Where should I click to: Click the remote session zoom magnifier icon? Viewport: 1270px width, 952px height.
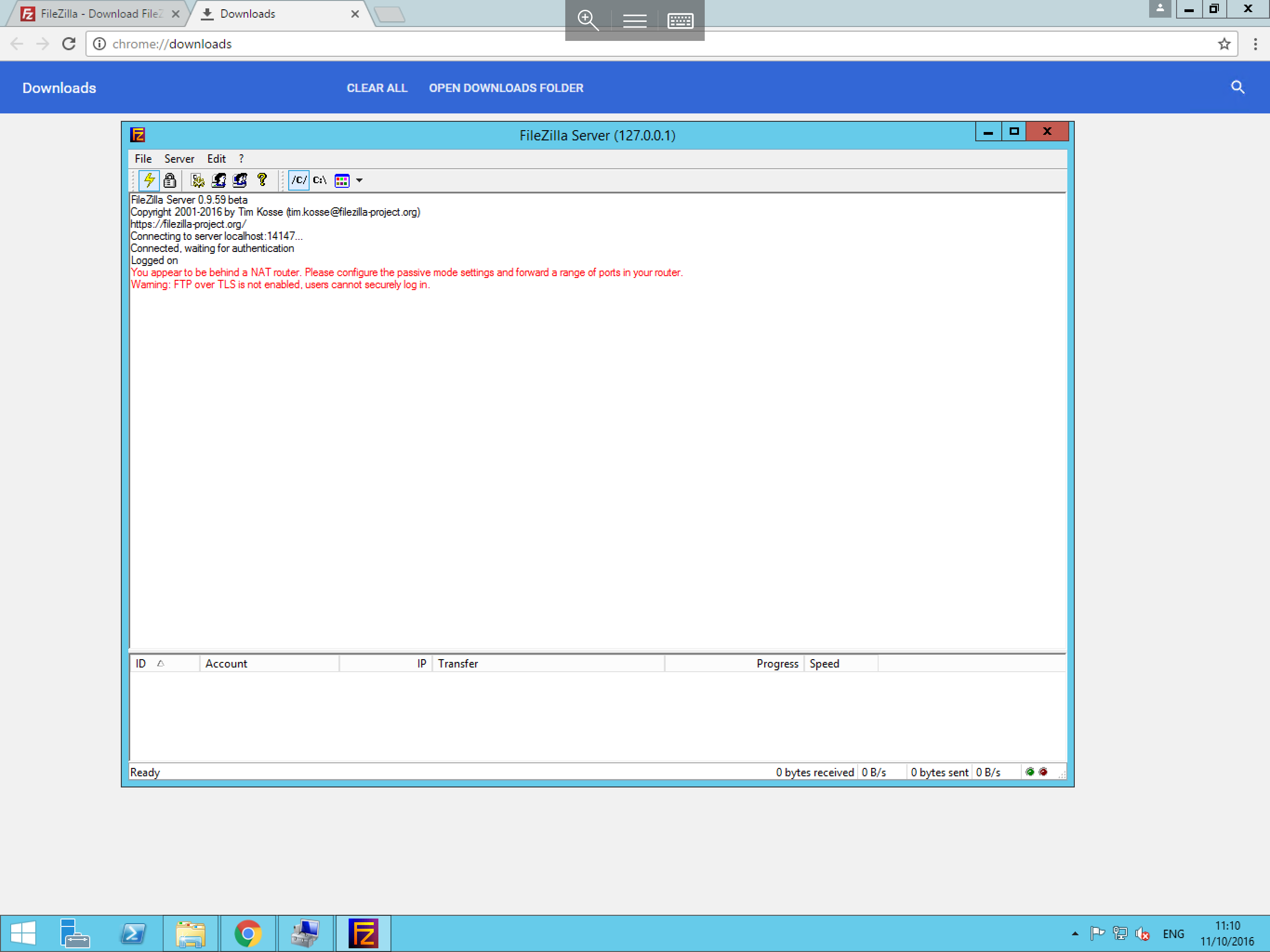[588, 20]
